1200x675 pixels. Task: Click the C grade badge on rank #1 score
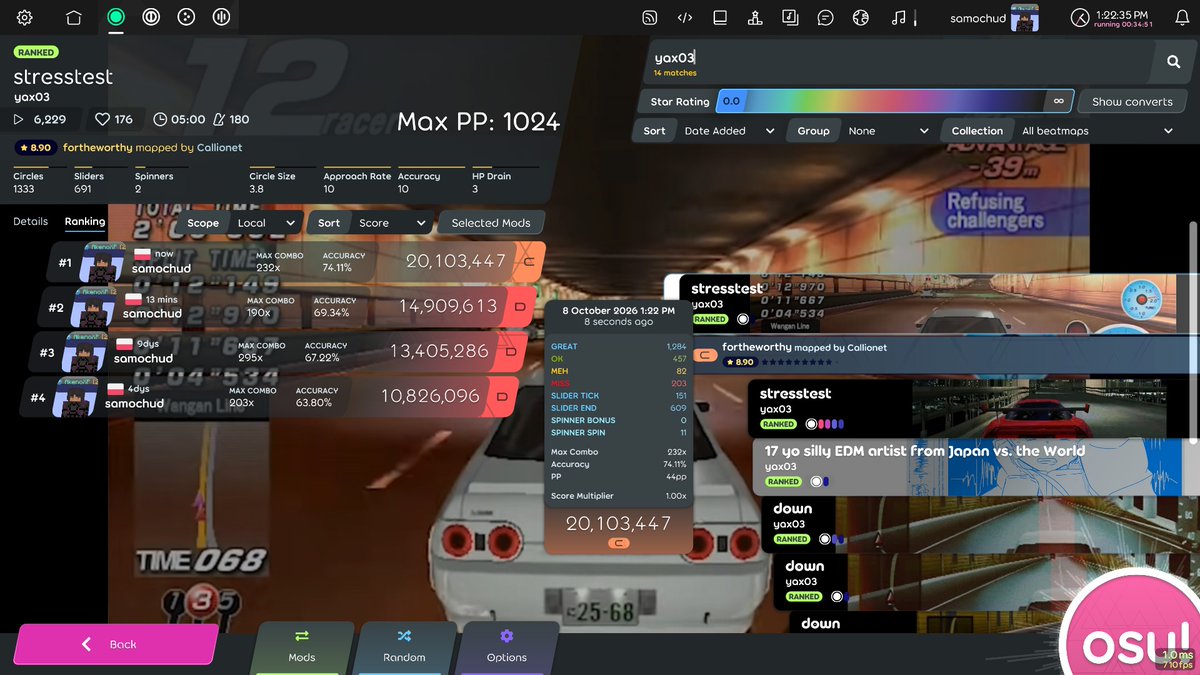click(528, 261)
